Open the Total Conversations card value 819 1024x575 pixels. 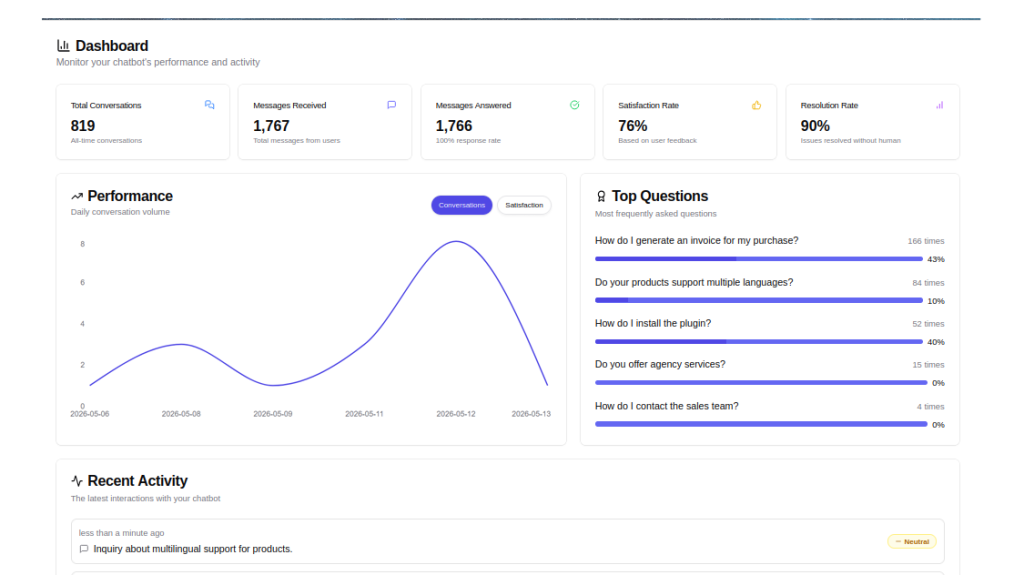83,125
